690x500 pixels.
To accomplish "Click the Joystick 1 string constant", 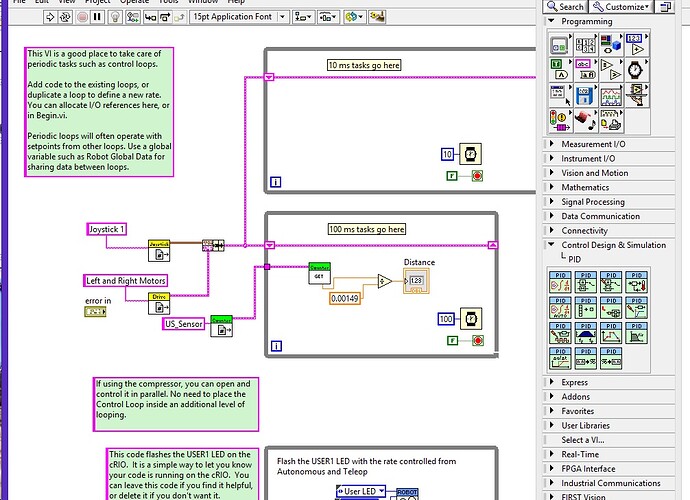I will point(107,229).
